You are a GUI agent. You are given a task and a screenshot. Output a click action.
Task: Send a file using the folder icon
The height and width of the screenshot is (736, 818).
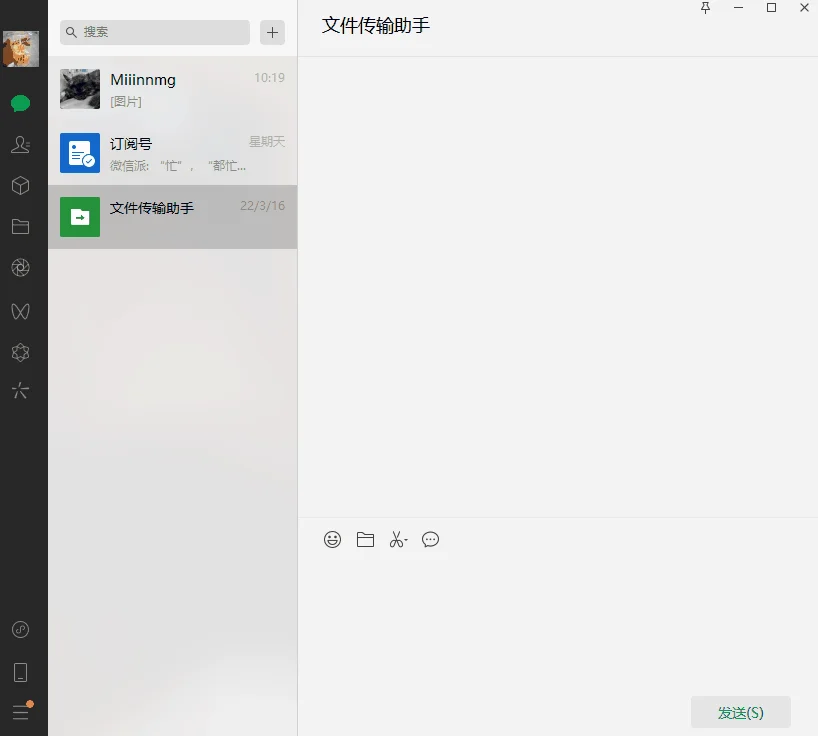pyautogui.click(x=365, y=539)
